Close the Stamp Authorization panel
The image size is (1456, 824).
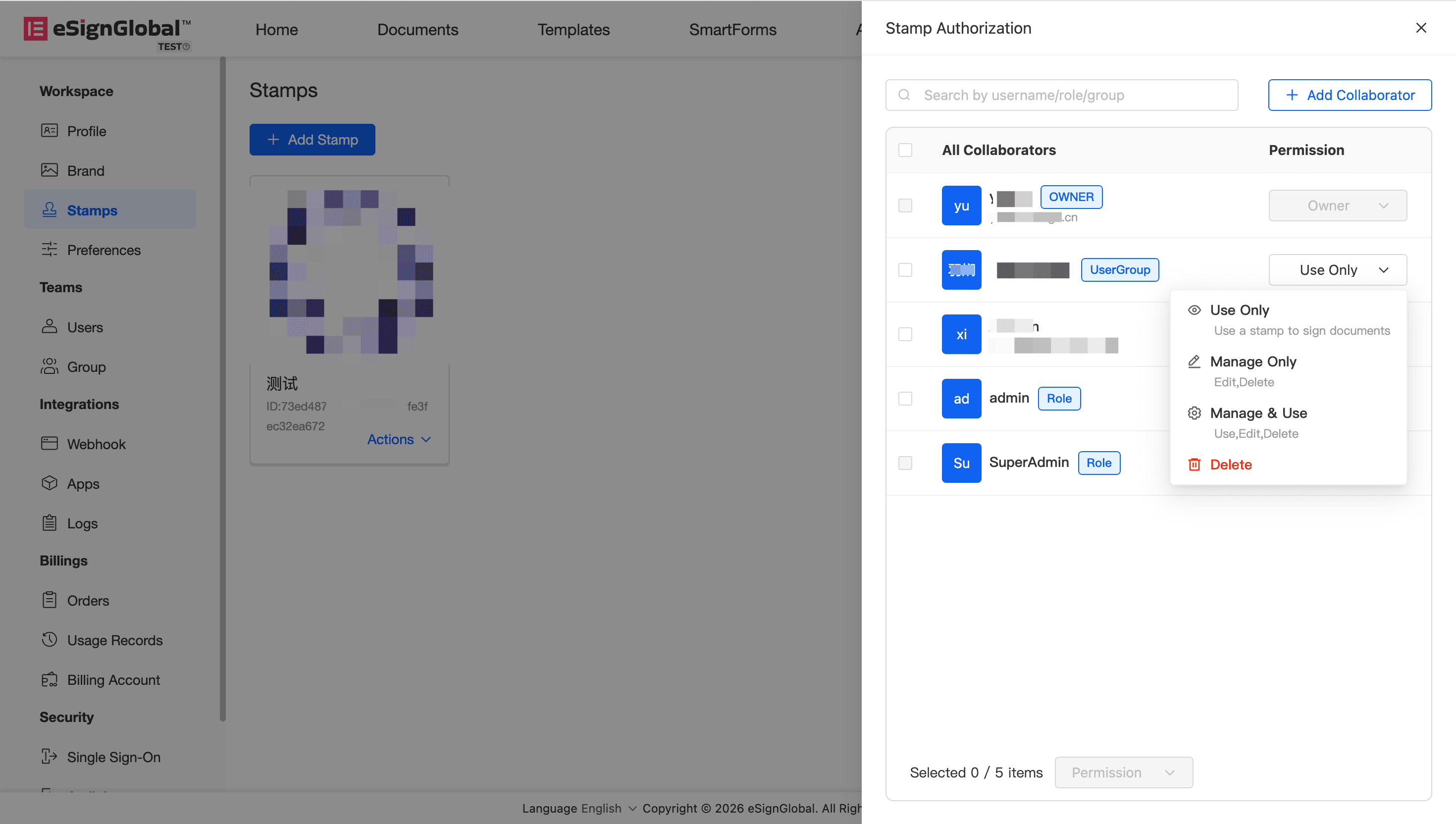pyautogui.click(x=1421, y=28)
